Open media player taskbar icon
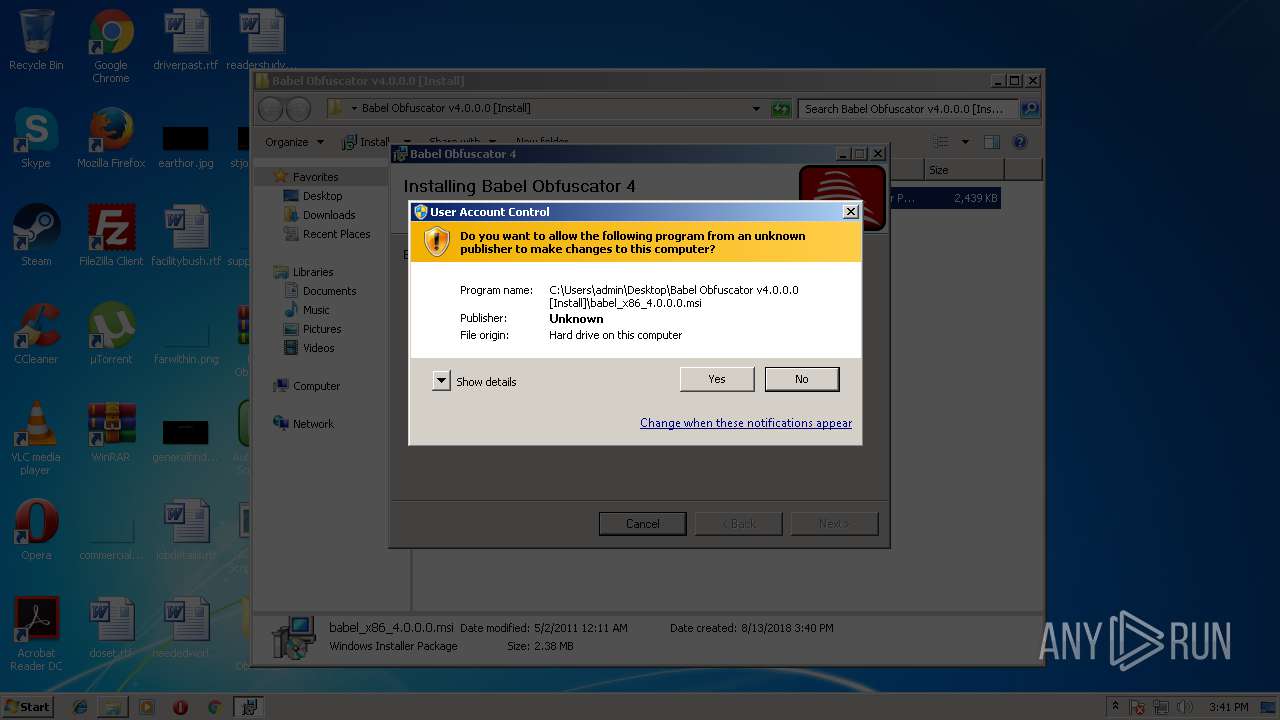The image size is (1280, 720). (147, 707)
